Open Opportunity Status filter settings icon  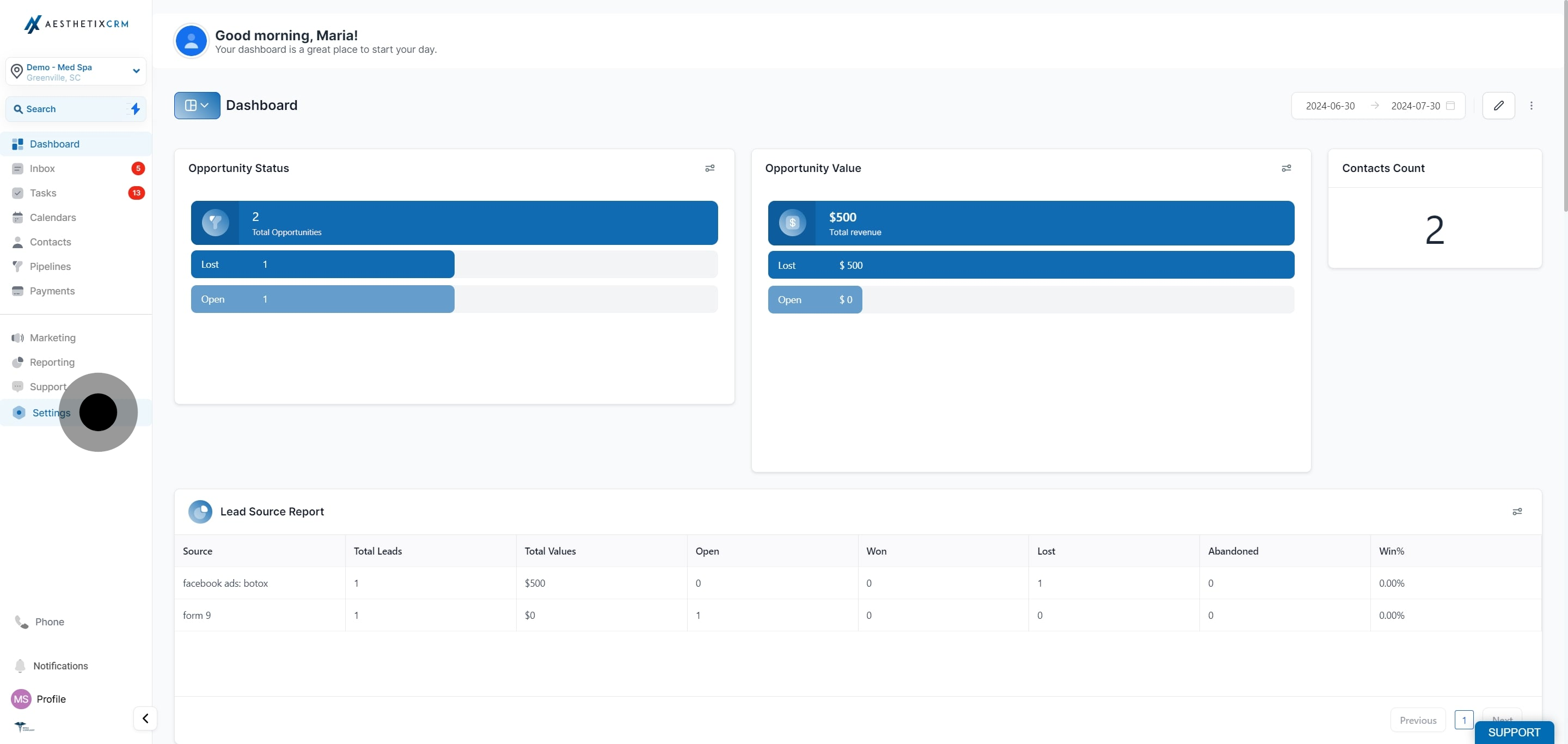pos(710,169)
